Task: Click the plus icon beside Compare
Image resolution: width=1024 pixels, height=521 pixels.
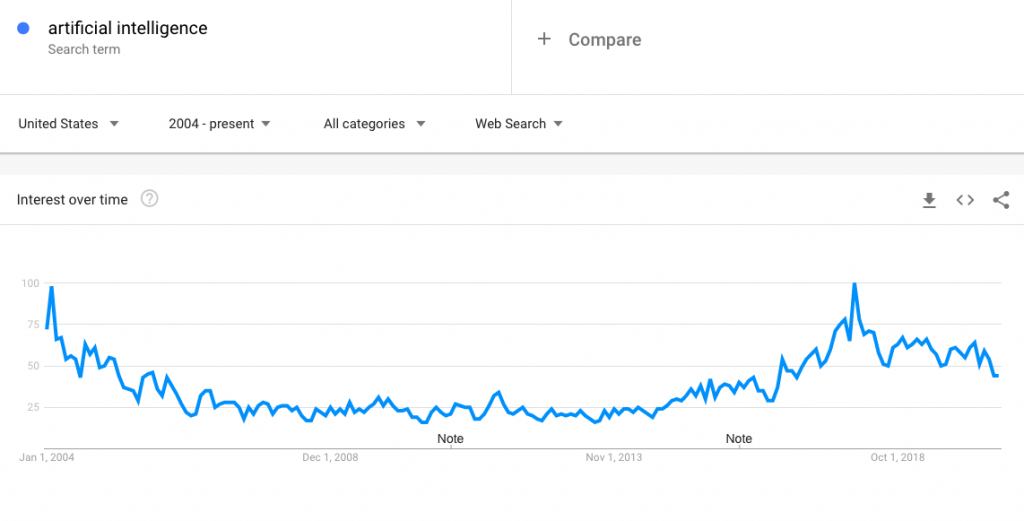Action: tap(544, 39)
